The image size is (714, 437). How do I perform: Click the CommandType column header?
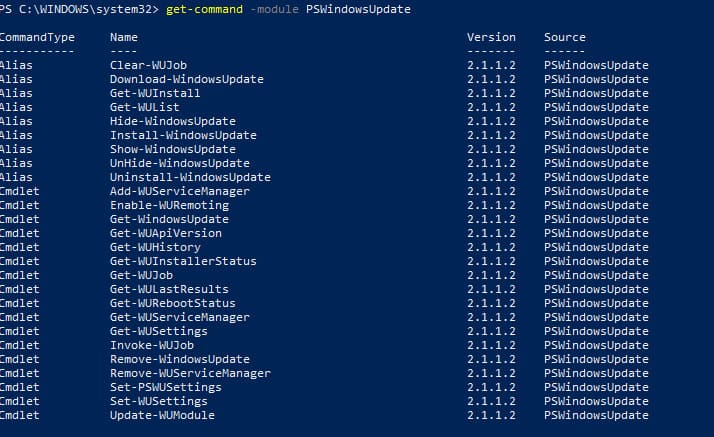coord(37,37)
